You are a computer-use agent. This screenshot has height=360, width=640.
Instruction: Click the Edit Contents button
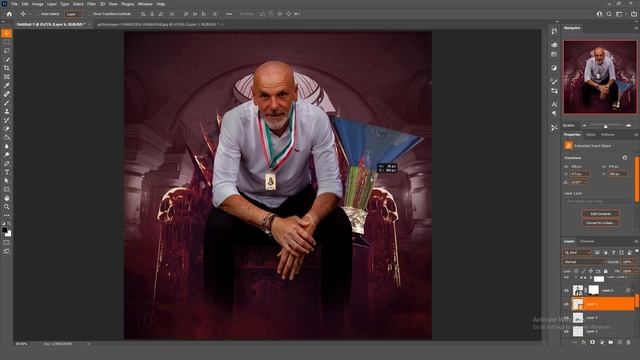tap(600, 213)
